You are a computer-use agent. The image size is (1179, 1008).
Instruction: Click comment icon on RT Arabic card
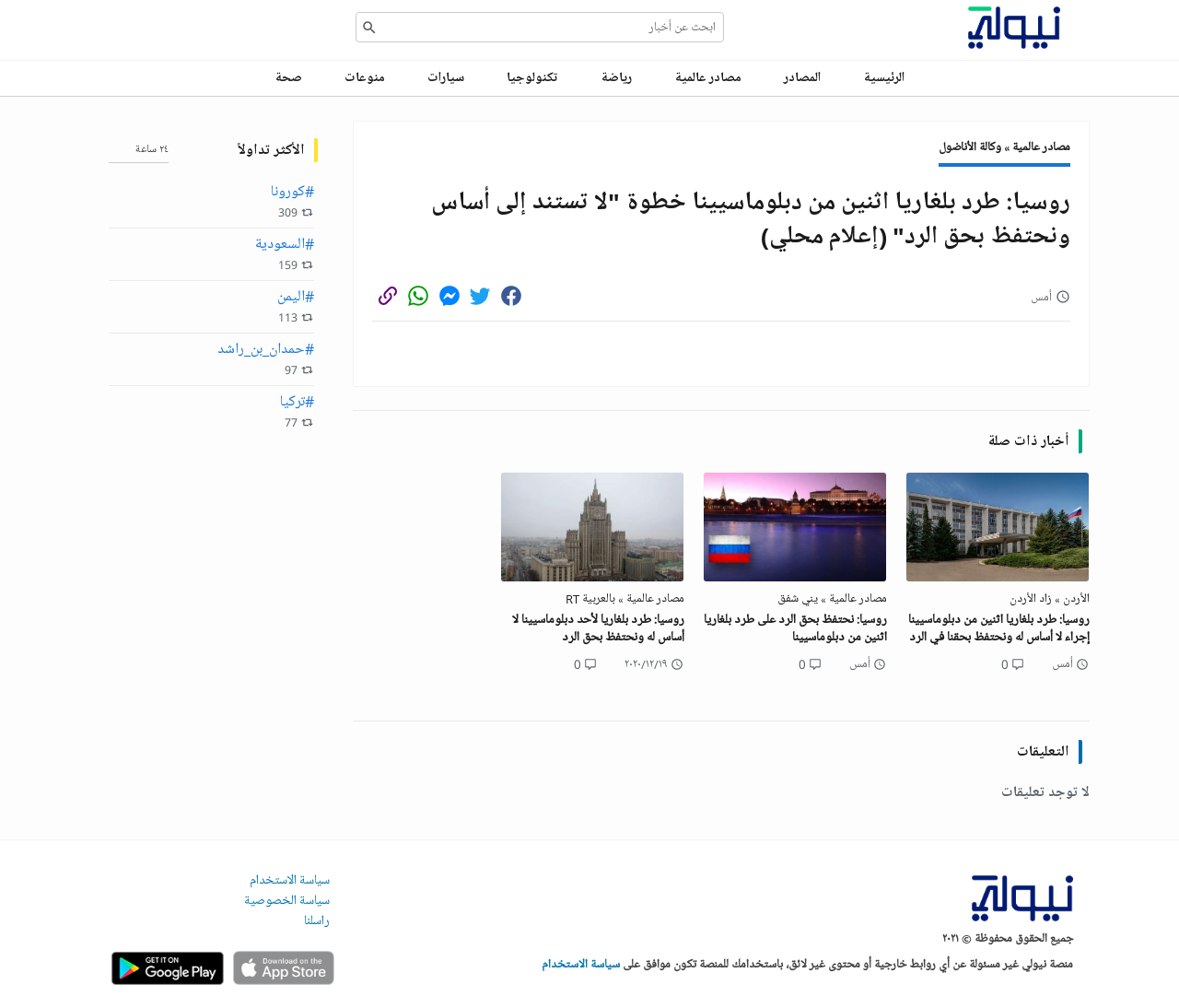click(x=590, y=664)
